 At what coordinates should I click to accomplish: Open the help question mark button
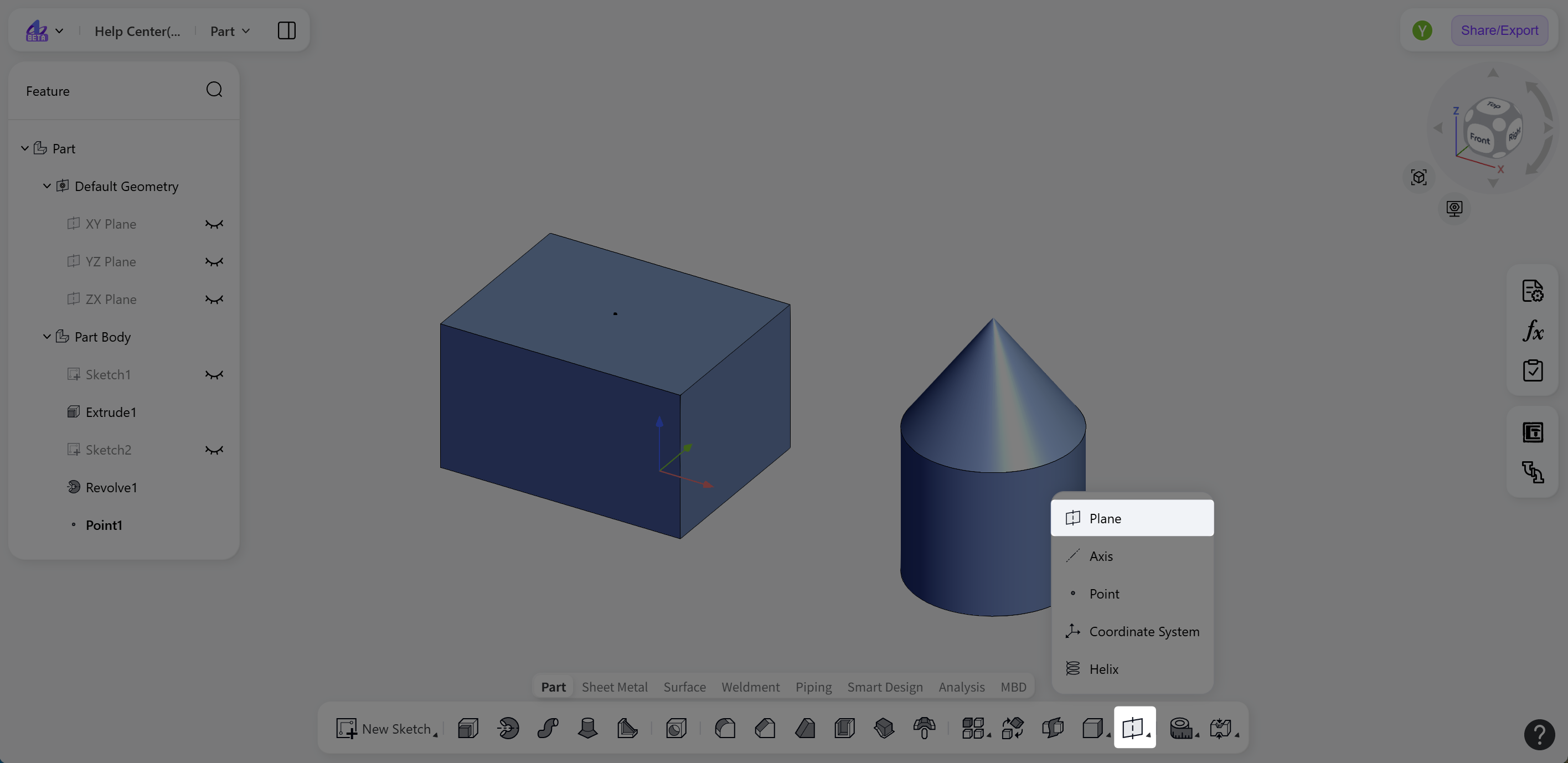coord(1539,734)
